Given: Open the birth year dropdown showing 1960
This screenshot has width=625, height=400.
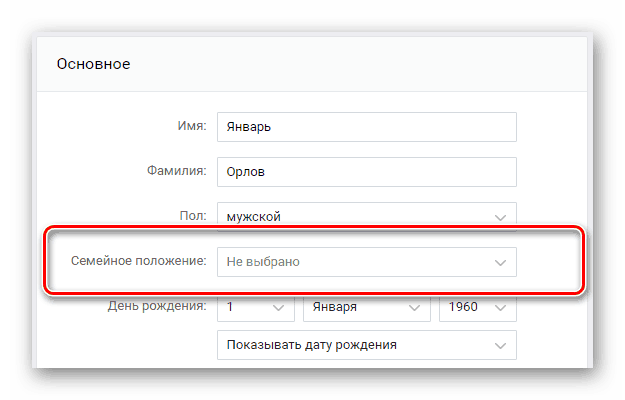Looking at the screenshot, I should [x=477, y=309].
